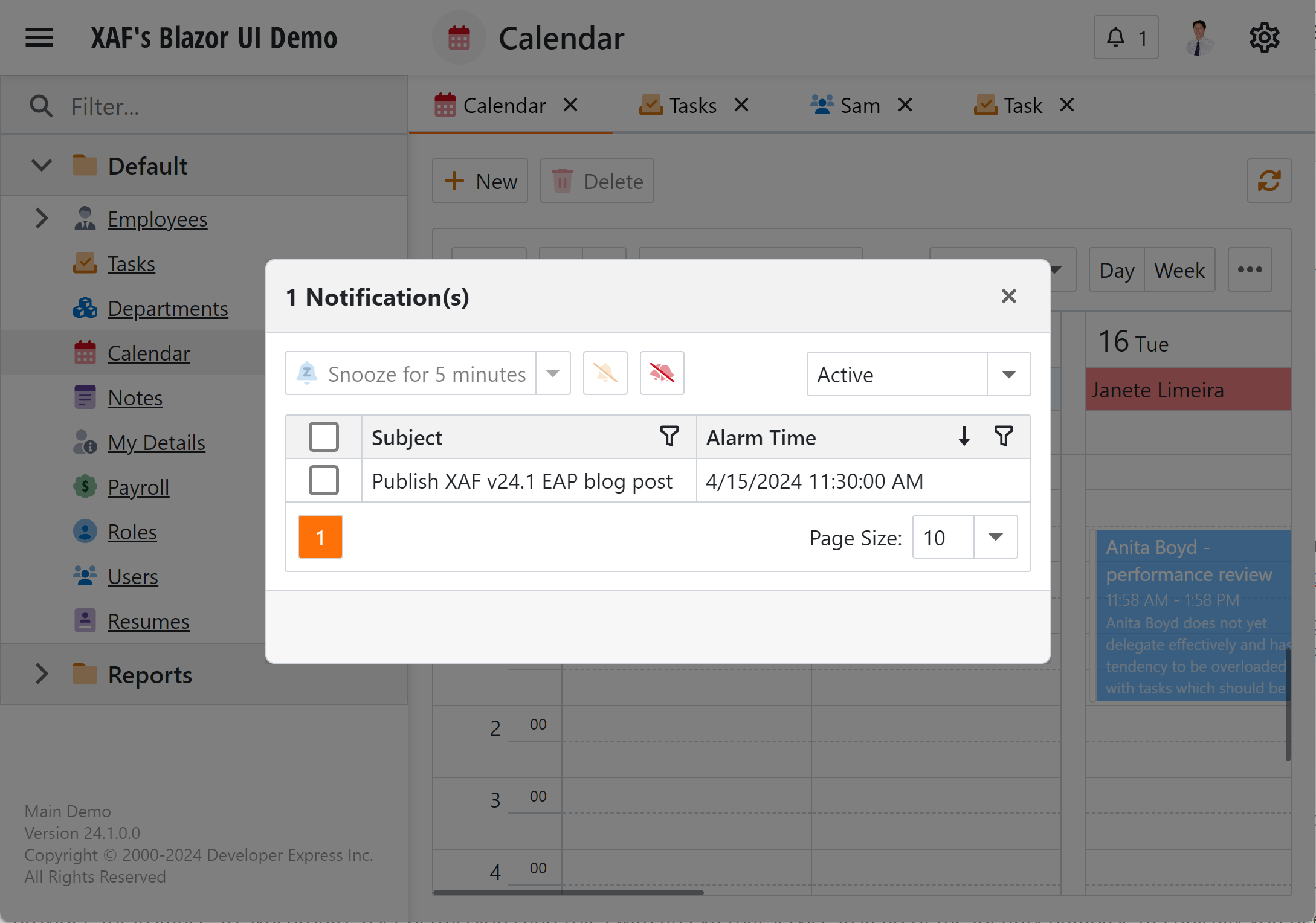Viewport: 1316px width, 923px height.
Task: Check the Publish XAF blog post row
Action: (x=323, y=481)
